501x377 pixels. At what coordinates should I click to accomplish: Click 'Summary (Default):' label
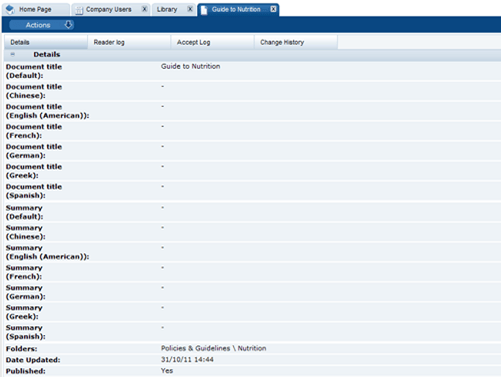[x=24, y=212]
